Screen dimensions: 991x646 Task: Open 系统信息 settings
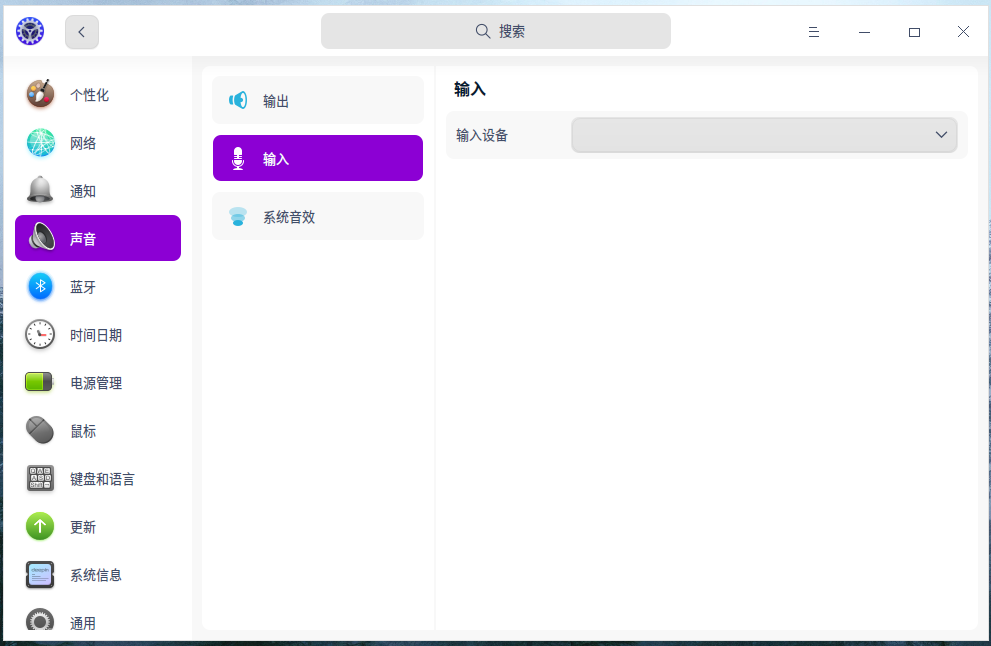(98, 575)
